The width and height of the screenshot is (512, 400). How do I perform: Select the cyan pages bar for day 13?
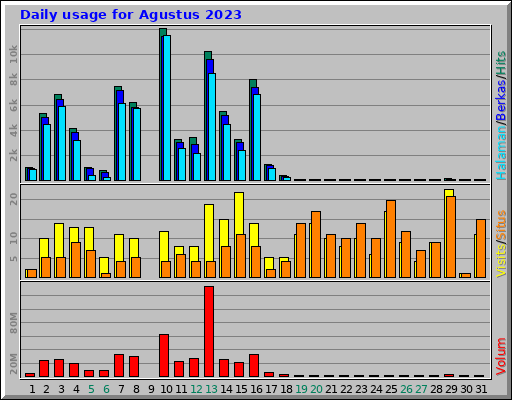pyautogui.click(x=212, y=127)
